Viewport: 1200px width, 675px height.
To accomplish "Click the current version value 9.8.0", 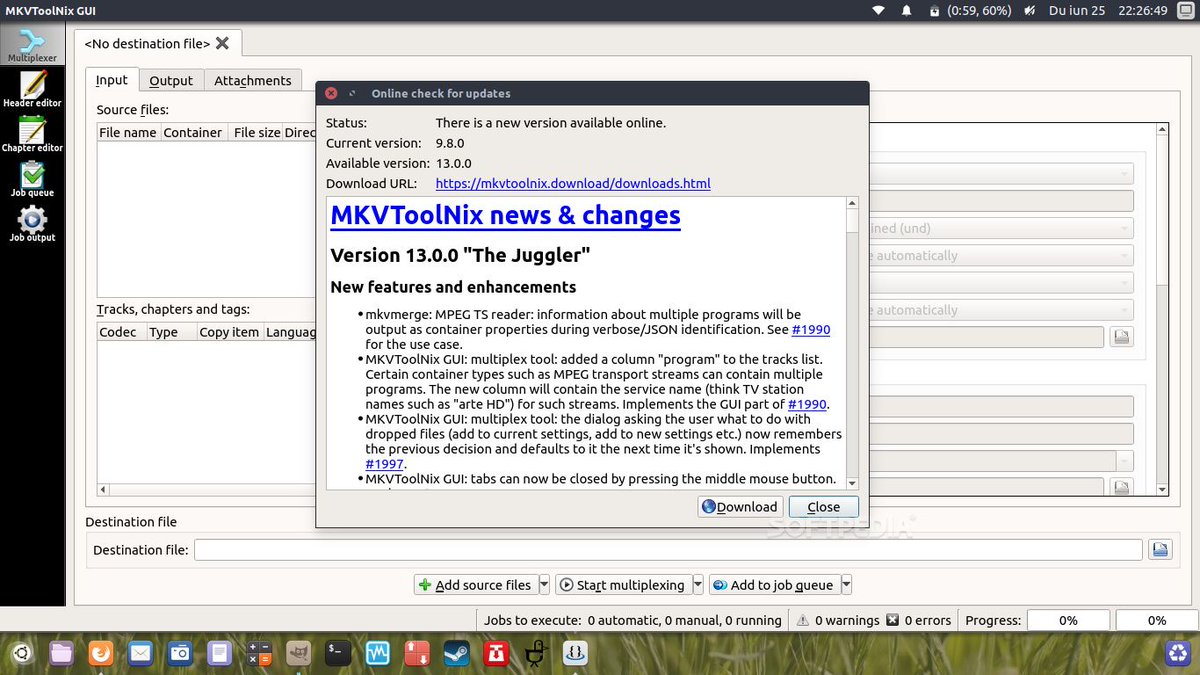I will click(x=450, y=143).
